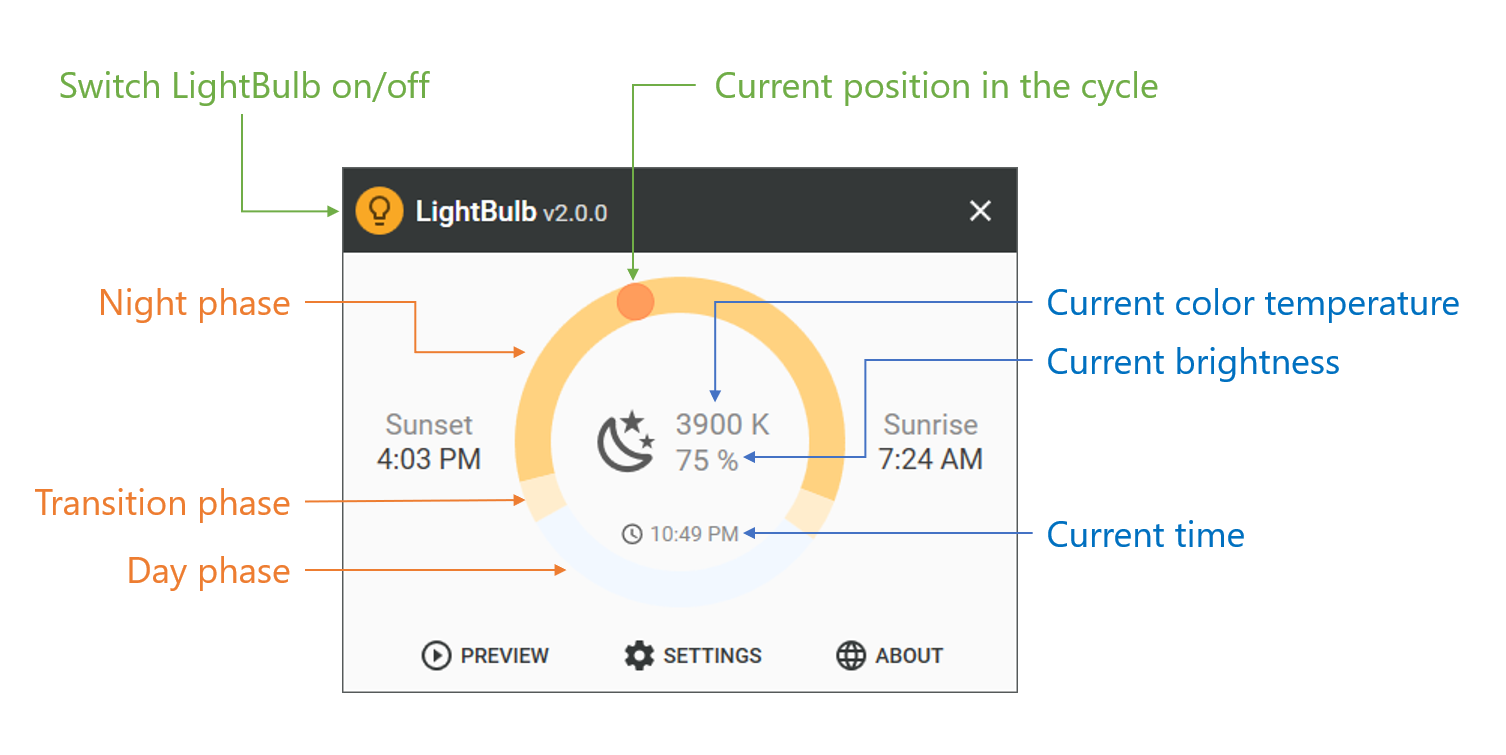Click the Sunset time to expand its details
The width and height of the screenshot is (1506, 755).
pyautogui.click(x=430, y=458)
